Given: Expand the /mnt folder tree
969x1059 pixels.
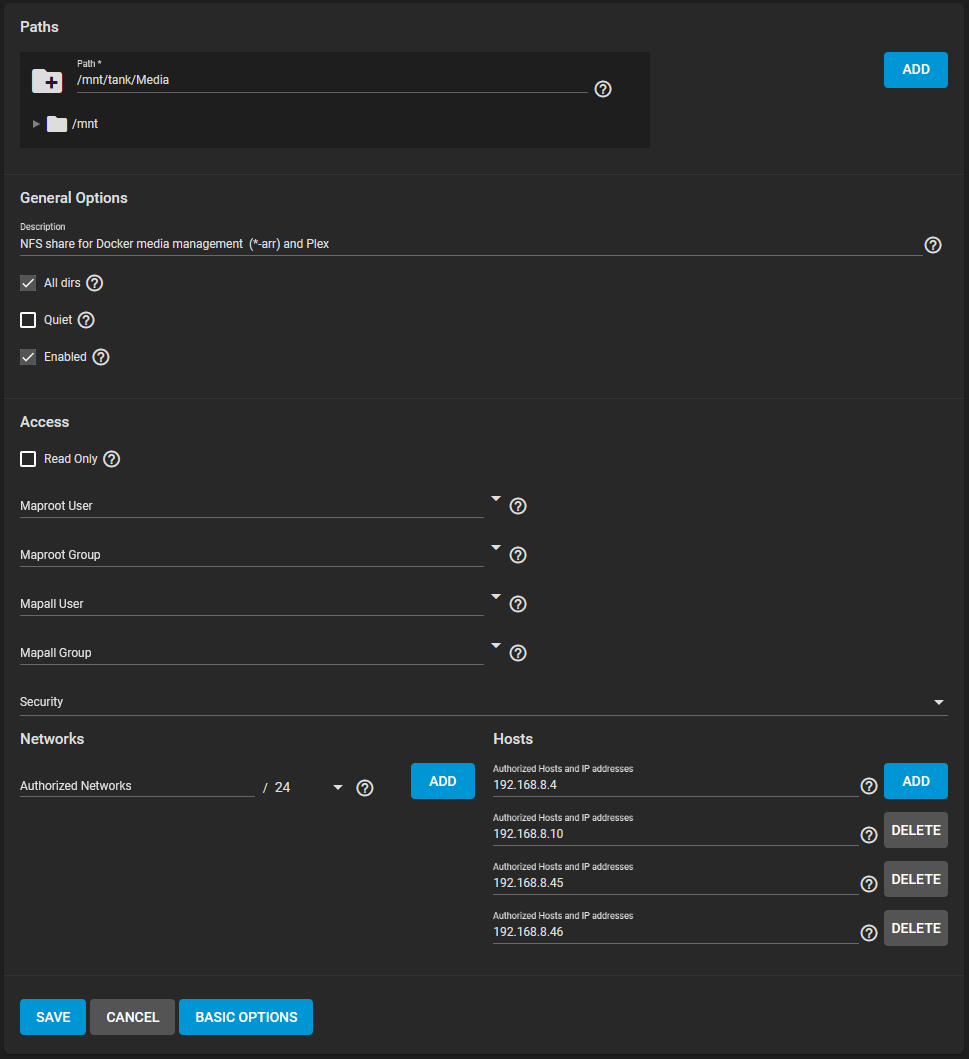Looking at the screenshot, I should click(37, 124).
